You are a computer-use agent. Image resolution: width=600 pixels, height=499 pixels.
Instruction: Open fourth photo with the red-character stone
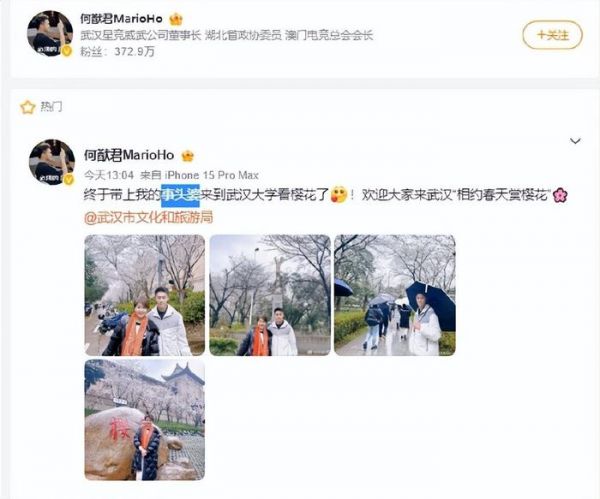(x=145, y=420)
